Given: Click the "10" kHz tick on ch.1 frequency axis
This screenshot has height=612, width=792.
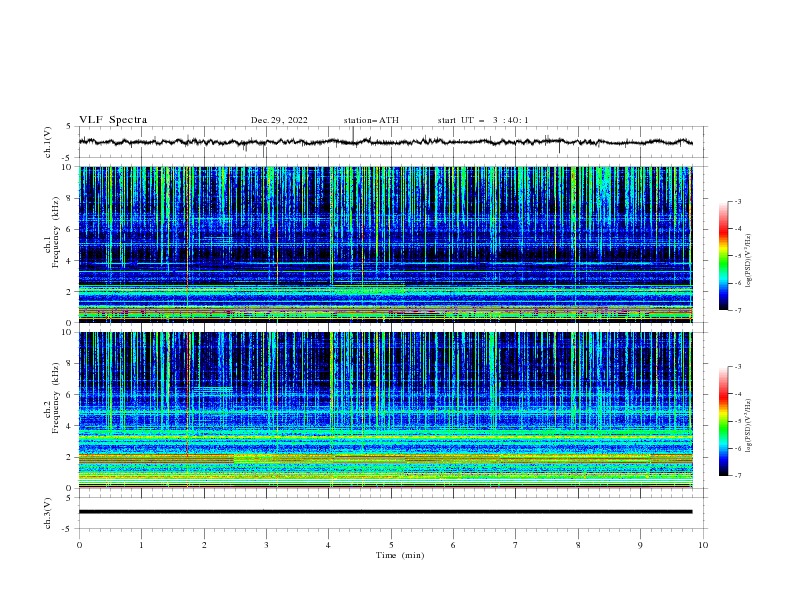Looking at the screenshot, I should [68, 167].
